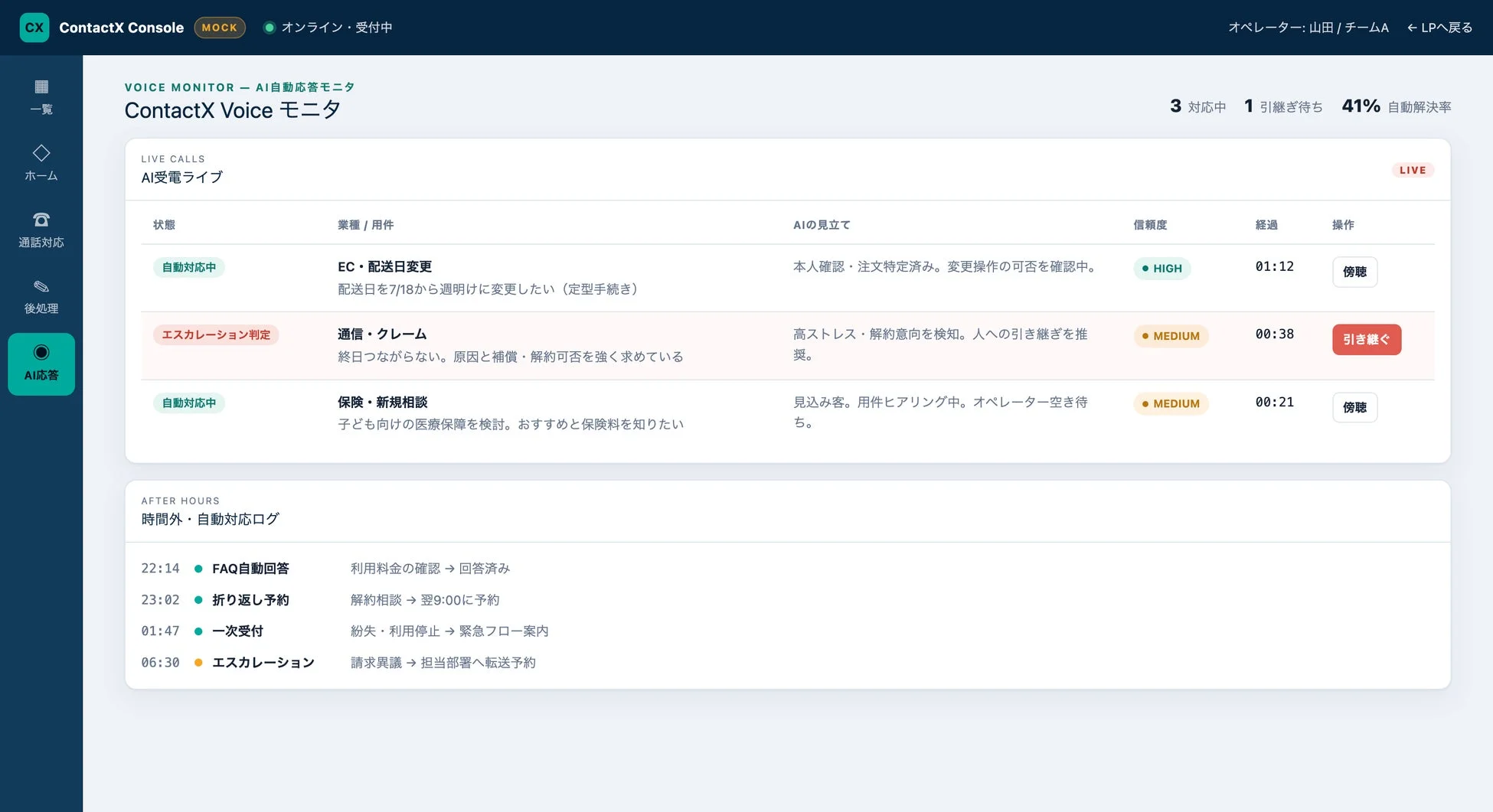Click the 操作 column header
This screenshot has width=1493, height=812.
[1343, 224]
